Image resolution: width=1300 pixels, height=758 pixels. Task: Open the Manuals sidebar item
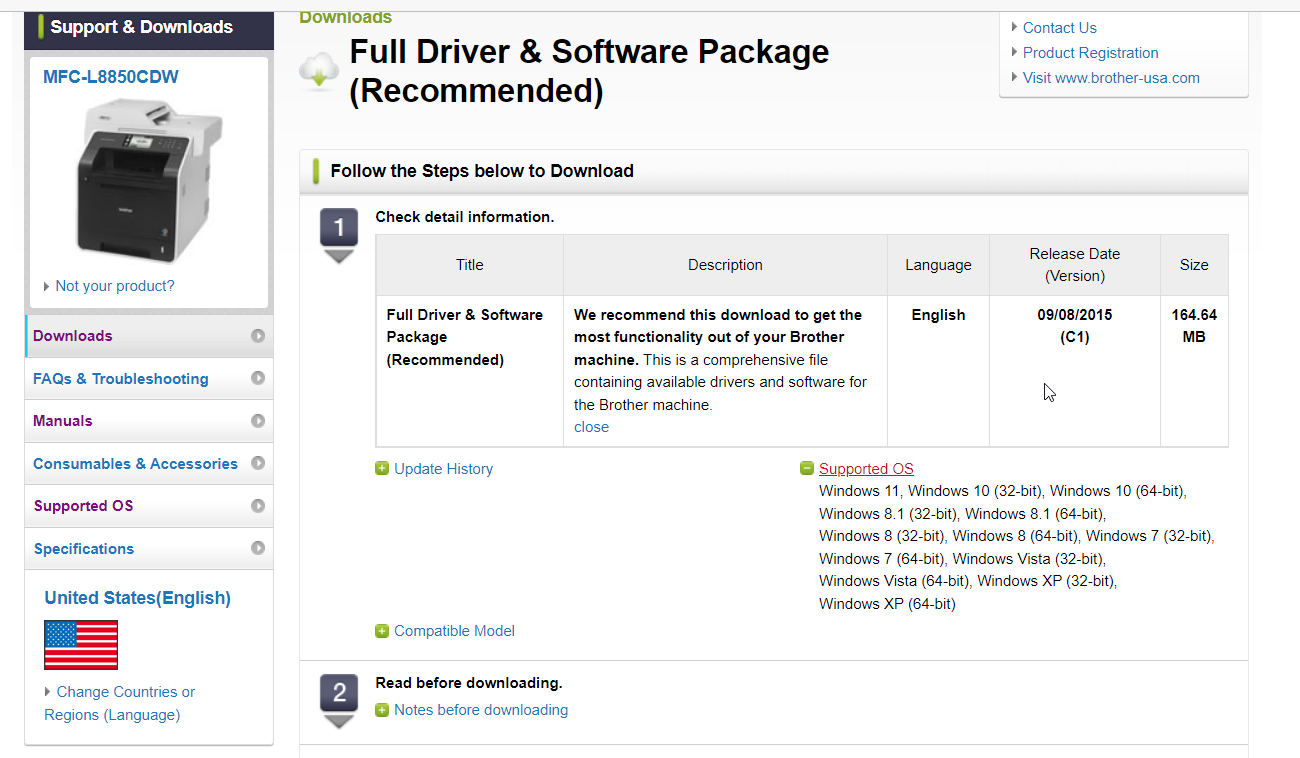pyautogui.click(x=63, y=421)
